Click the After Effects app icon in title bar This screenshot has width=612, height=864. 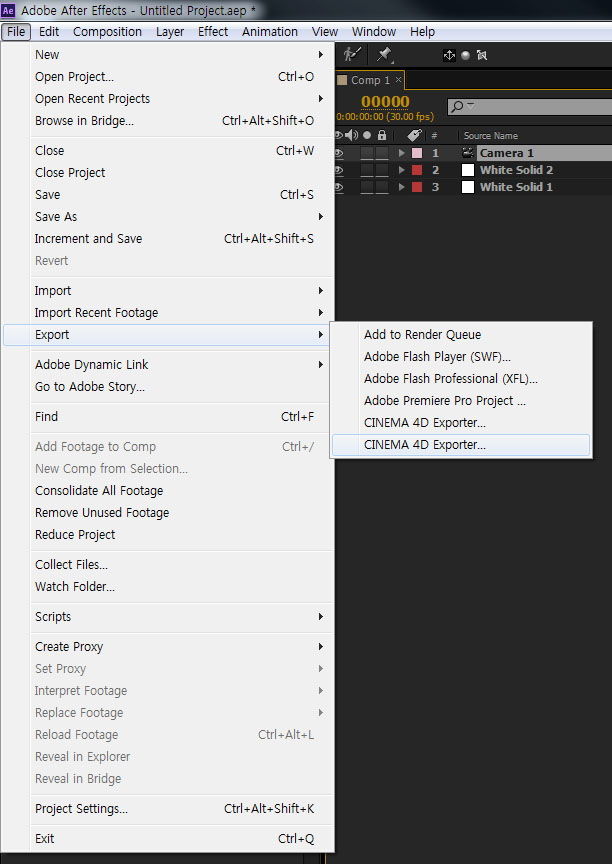coord(8,10)
